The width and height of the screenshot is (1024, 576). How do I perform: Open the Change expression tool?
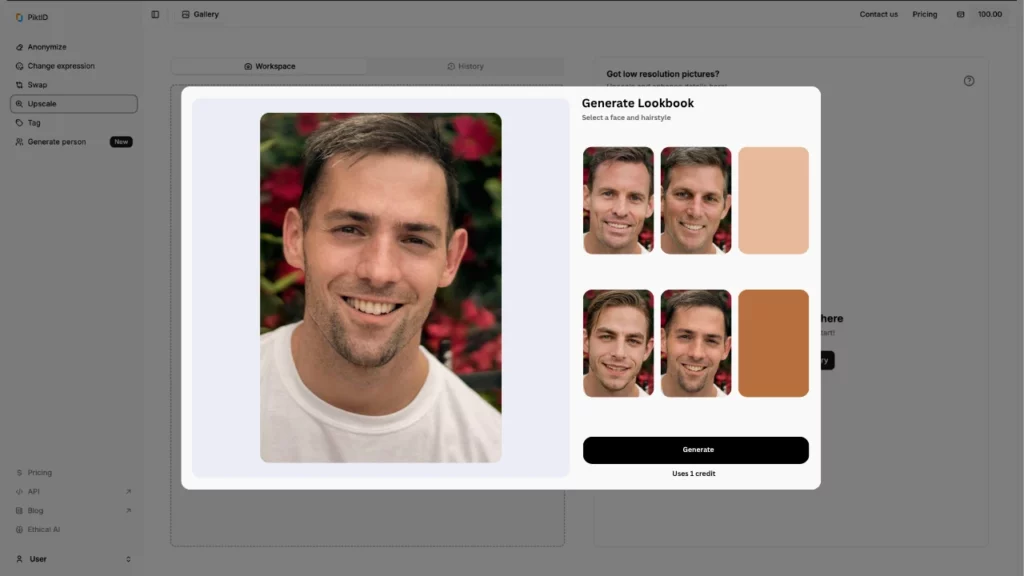59,65
